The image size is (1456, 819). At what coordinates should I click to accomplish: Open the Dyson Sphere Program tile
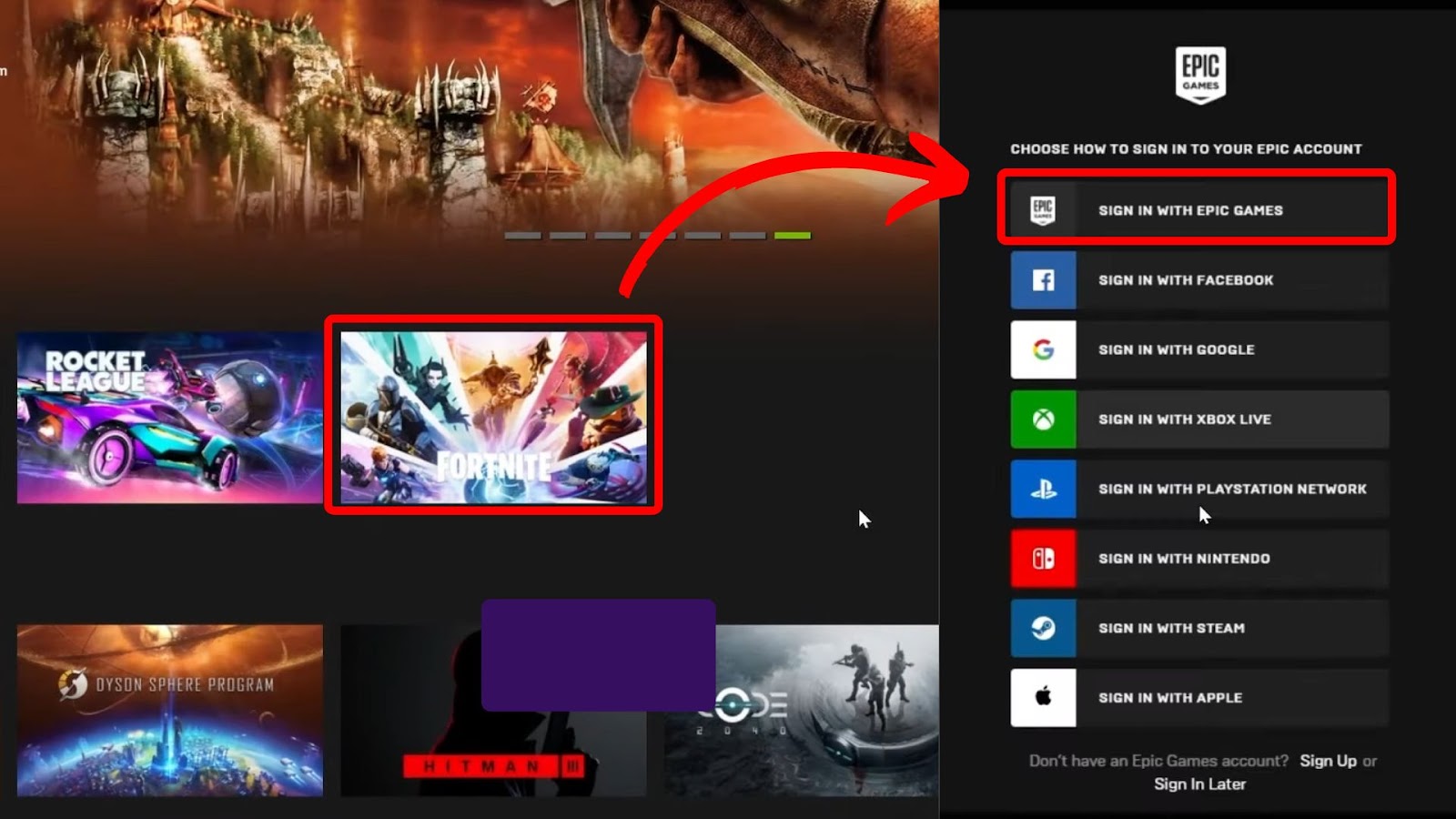coord(170,711)
